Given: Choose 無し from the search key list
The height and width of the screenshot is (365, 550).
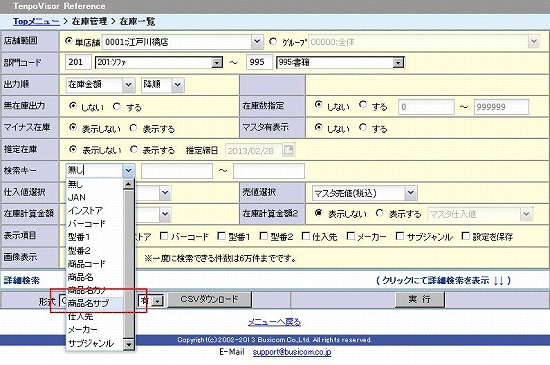Looking at the screenshot, I should [95, 184].
